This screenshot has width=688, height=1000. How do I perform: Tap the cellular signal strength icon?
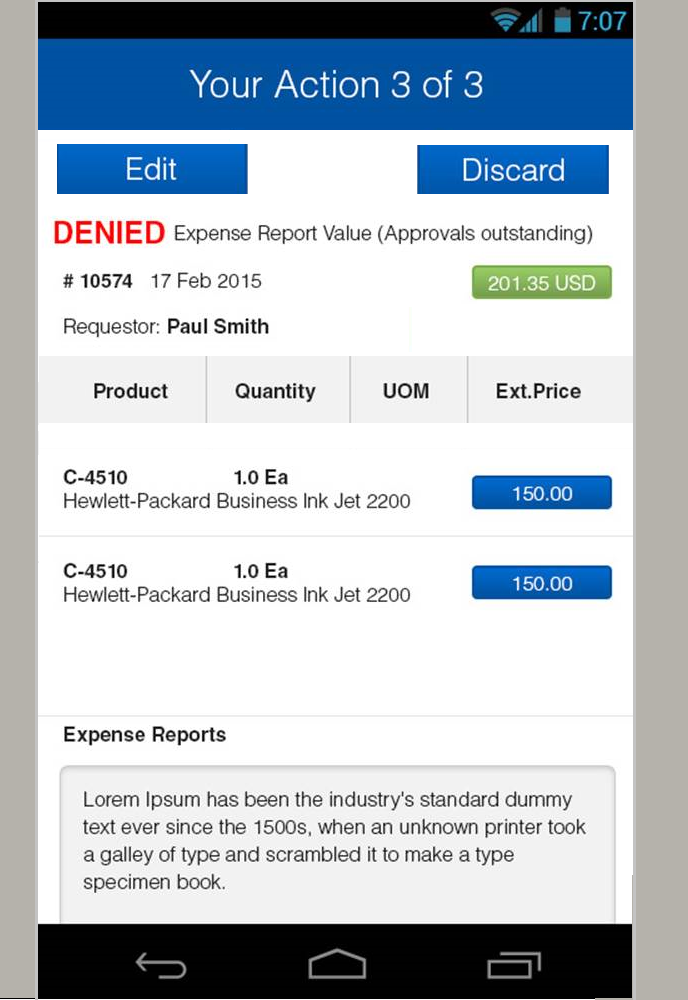tap(532, 21)
